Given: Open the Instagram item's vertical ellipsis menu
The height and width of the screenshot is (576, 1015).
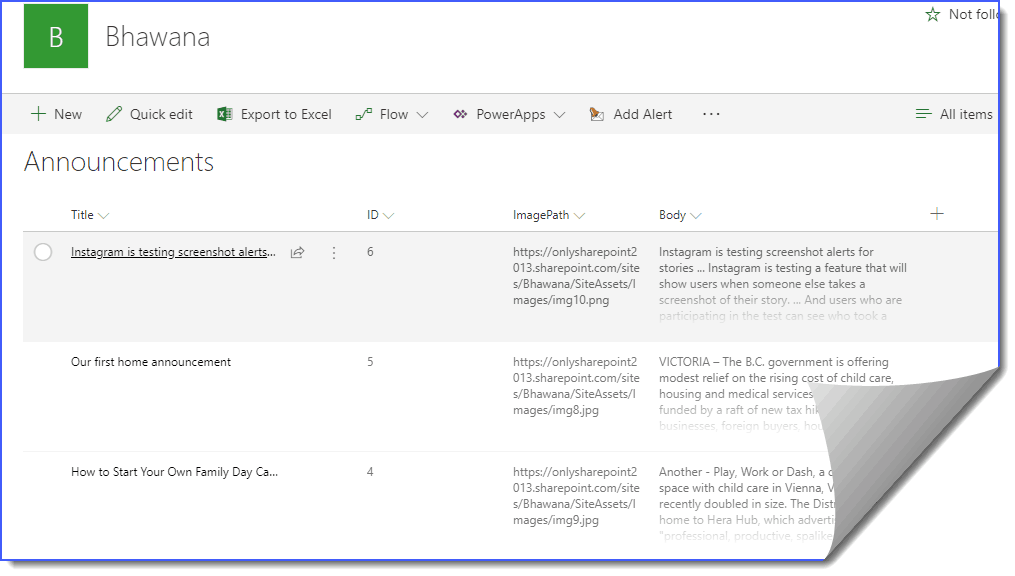Looking at the screenshot, I should [x=333, y=252].
